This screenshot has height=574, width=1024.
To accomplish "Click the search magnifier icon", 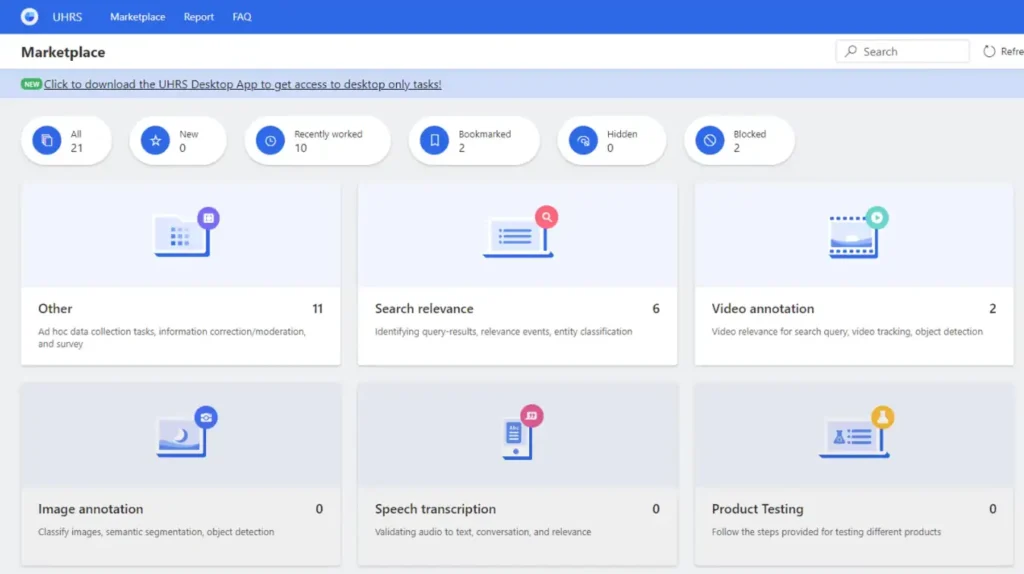I will [850, 51].
